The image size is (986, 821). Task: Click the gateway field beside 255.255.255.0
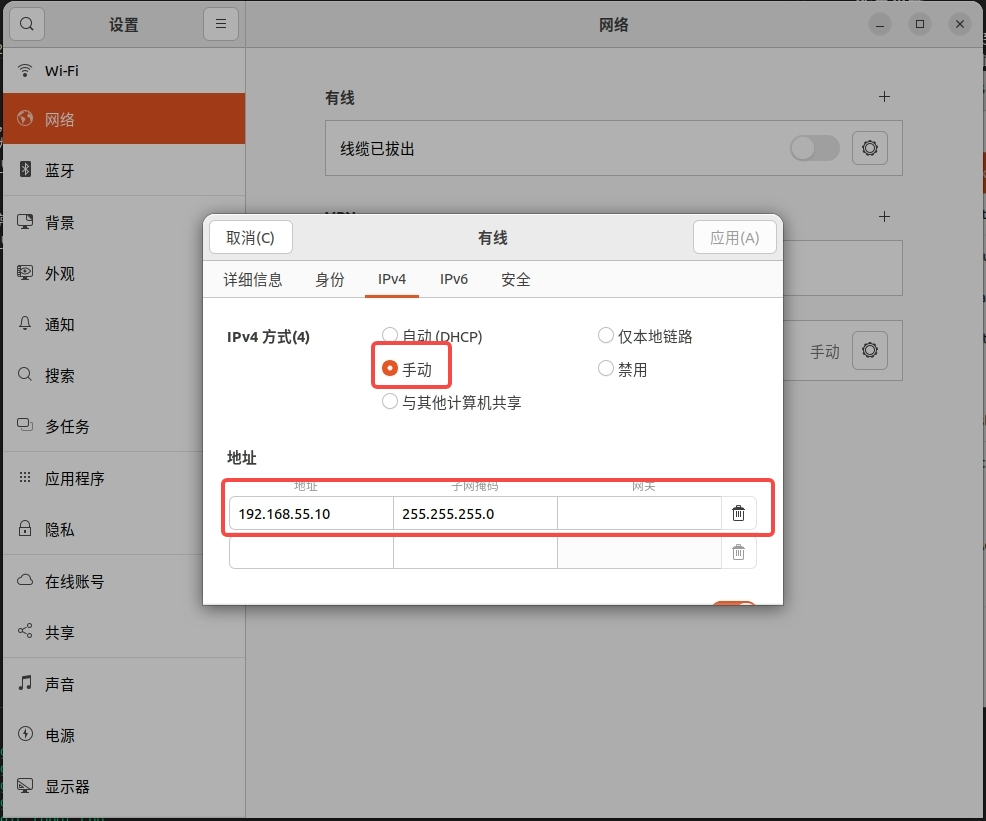pyautogui.click(x=639, y=514)
